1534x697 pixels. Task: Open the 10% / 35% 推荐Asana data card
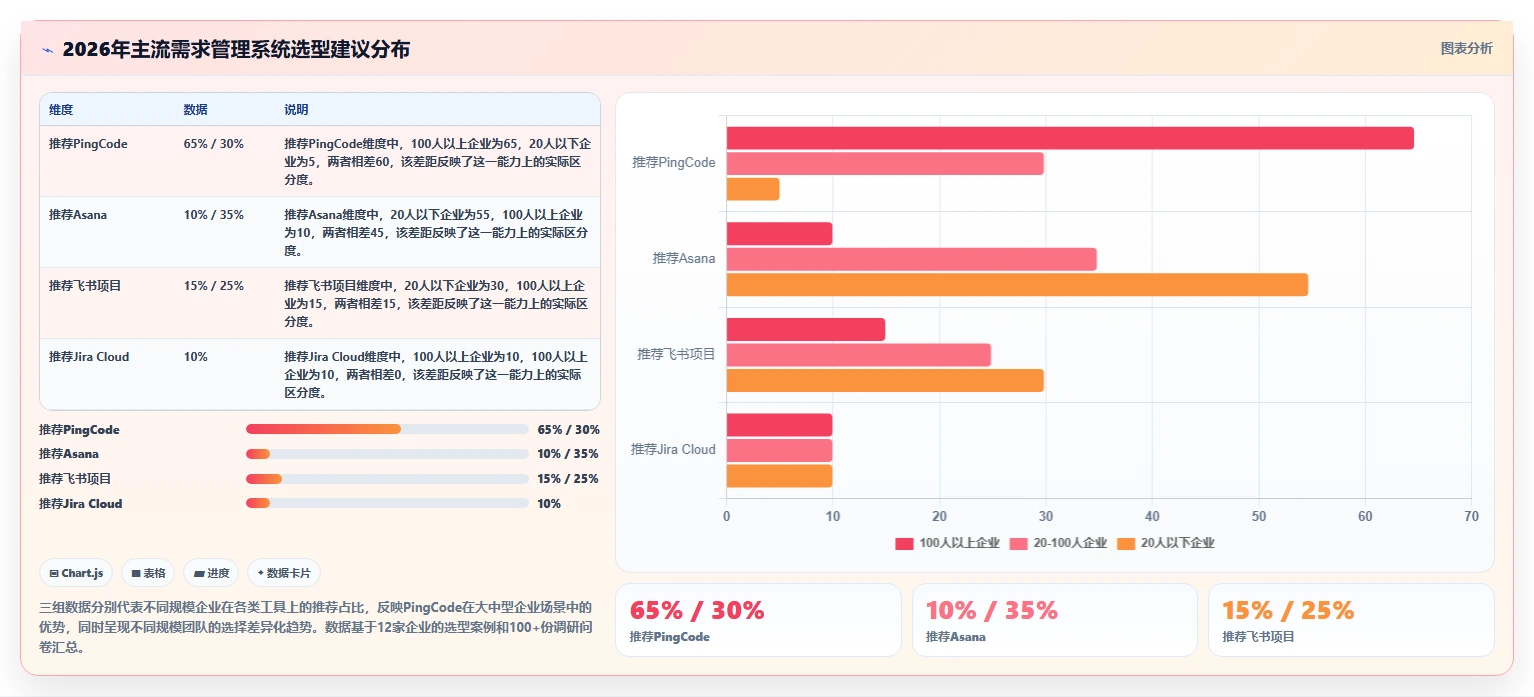(1055, 620)
